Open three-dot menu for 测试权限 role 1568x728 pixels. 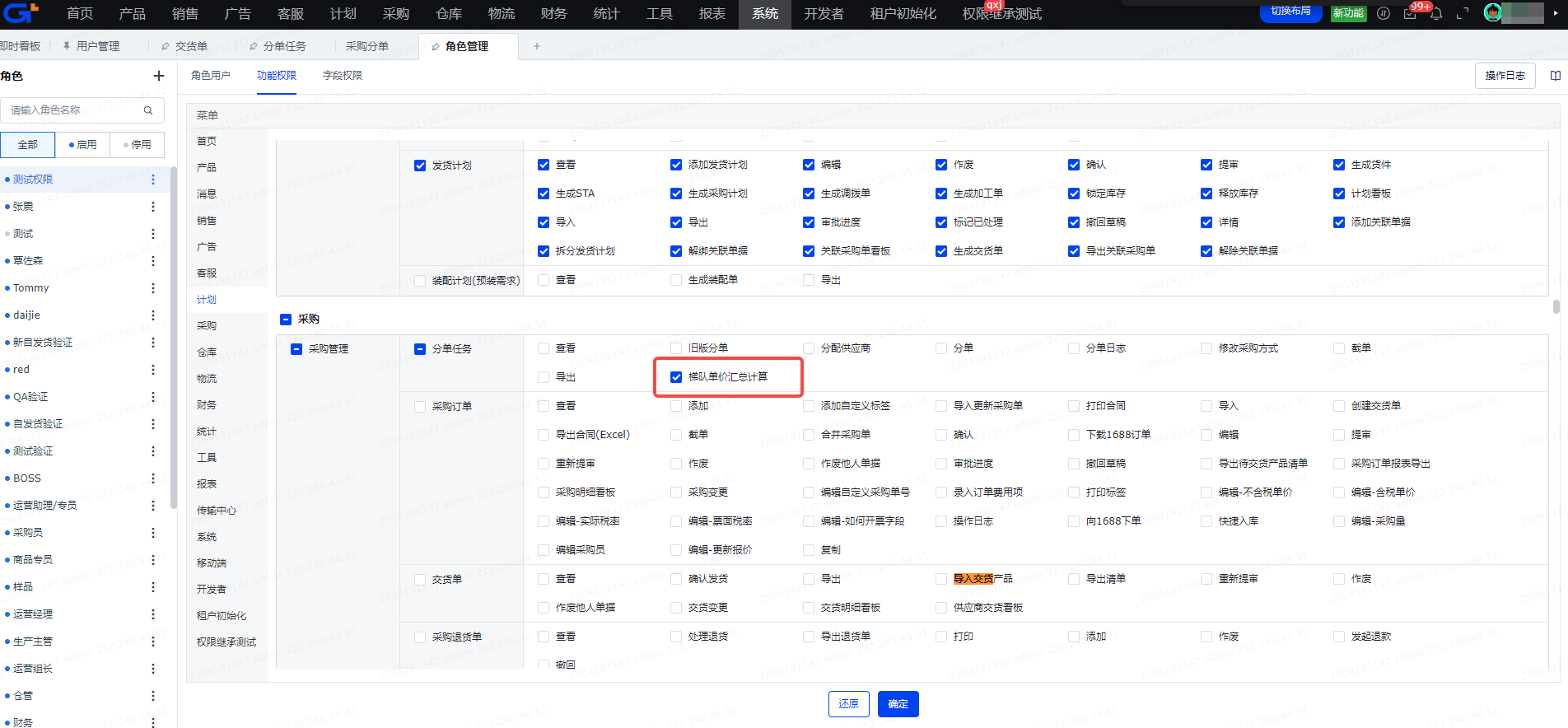coord(153,179)
